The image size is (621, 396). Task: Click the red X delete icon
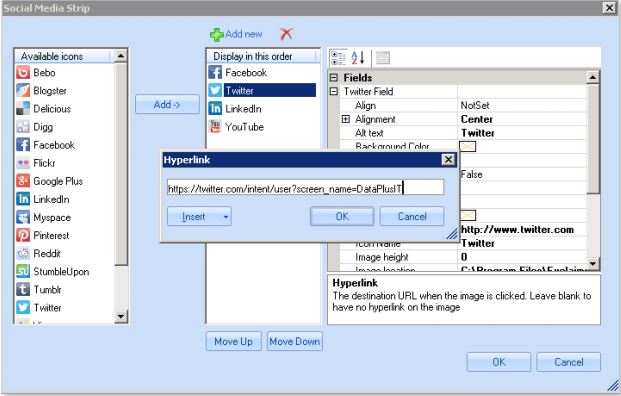(286, 34)
